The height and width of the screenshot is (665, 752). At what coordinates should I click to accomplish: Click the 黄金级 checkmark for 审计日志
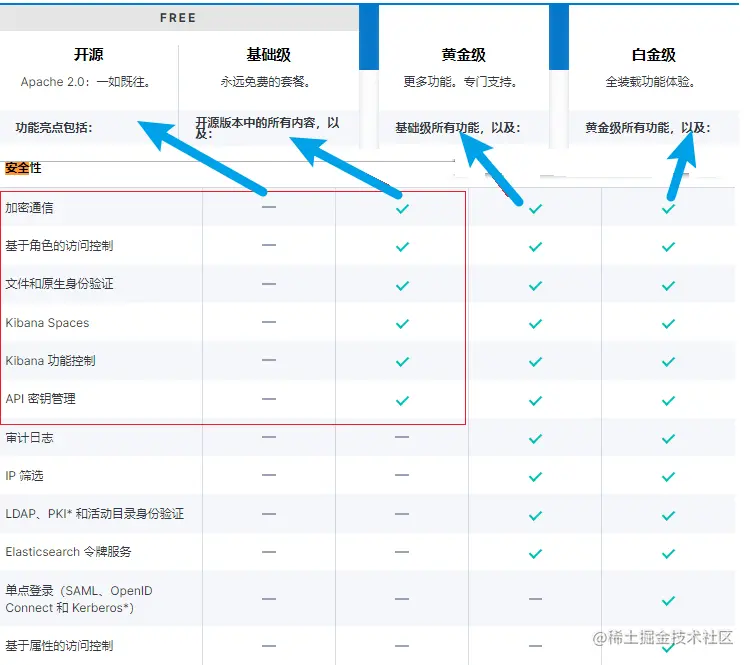(535, 439)
